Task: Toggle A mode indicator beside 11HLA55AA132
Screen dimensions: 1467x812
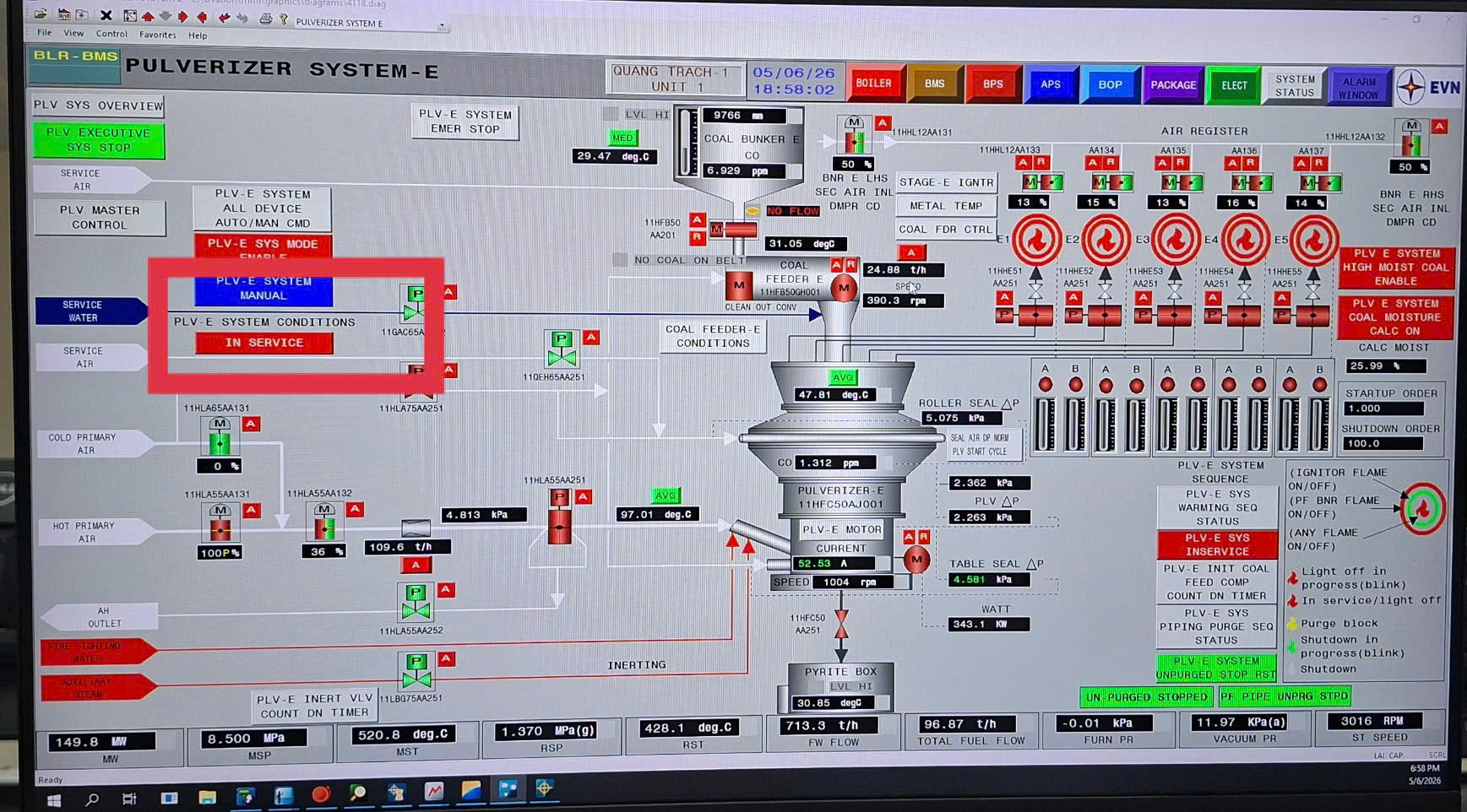Action: 356,509
